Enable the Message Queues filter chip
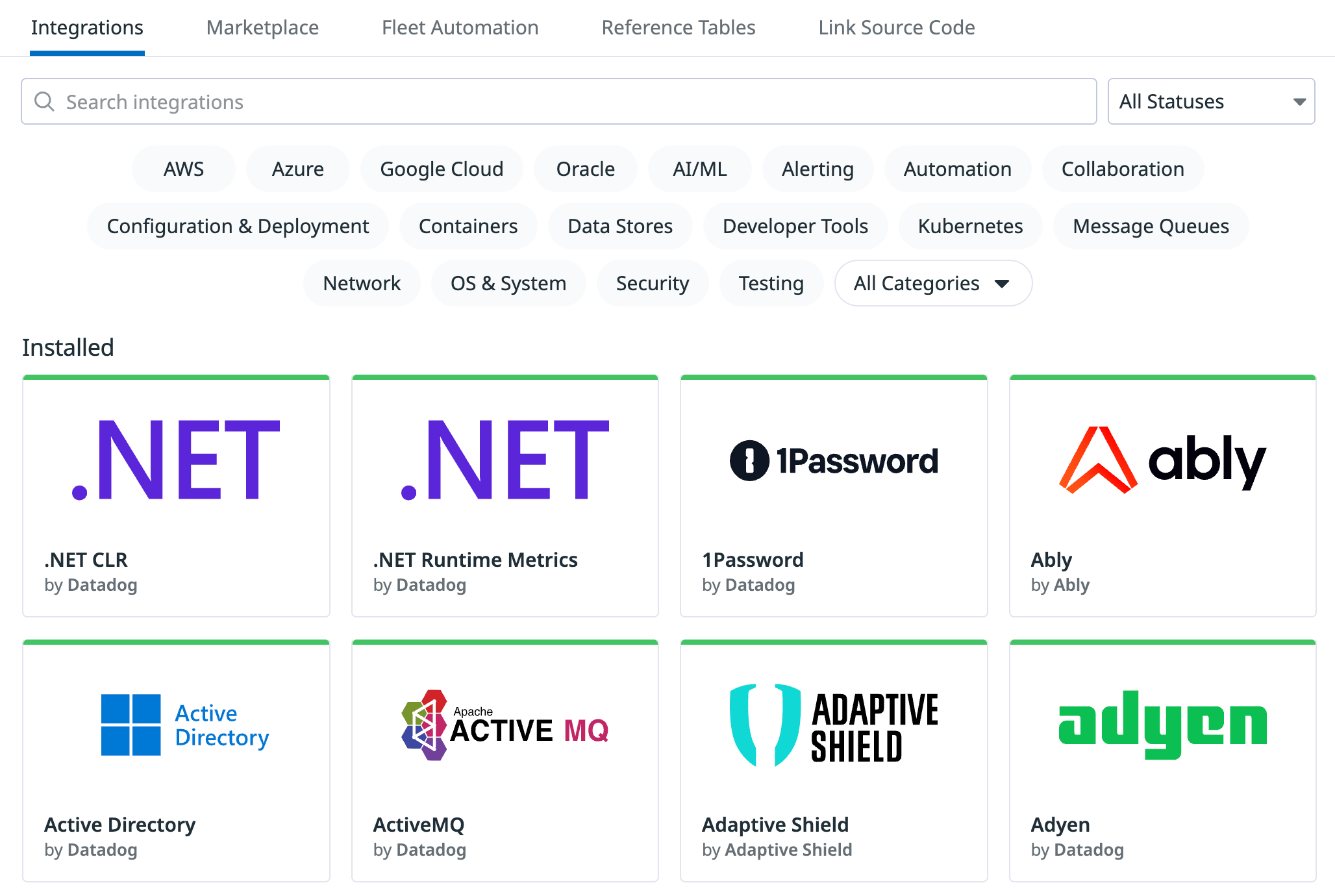Image resolution: width=1335 pixels, height=896 pixels. 1151,226
